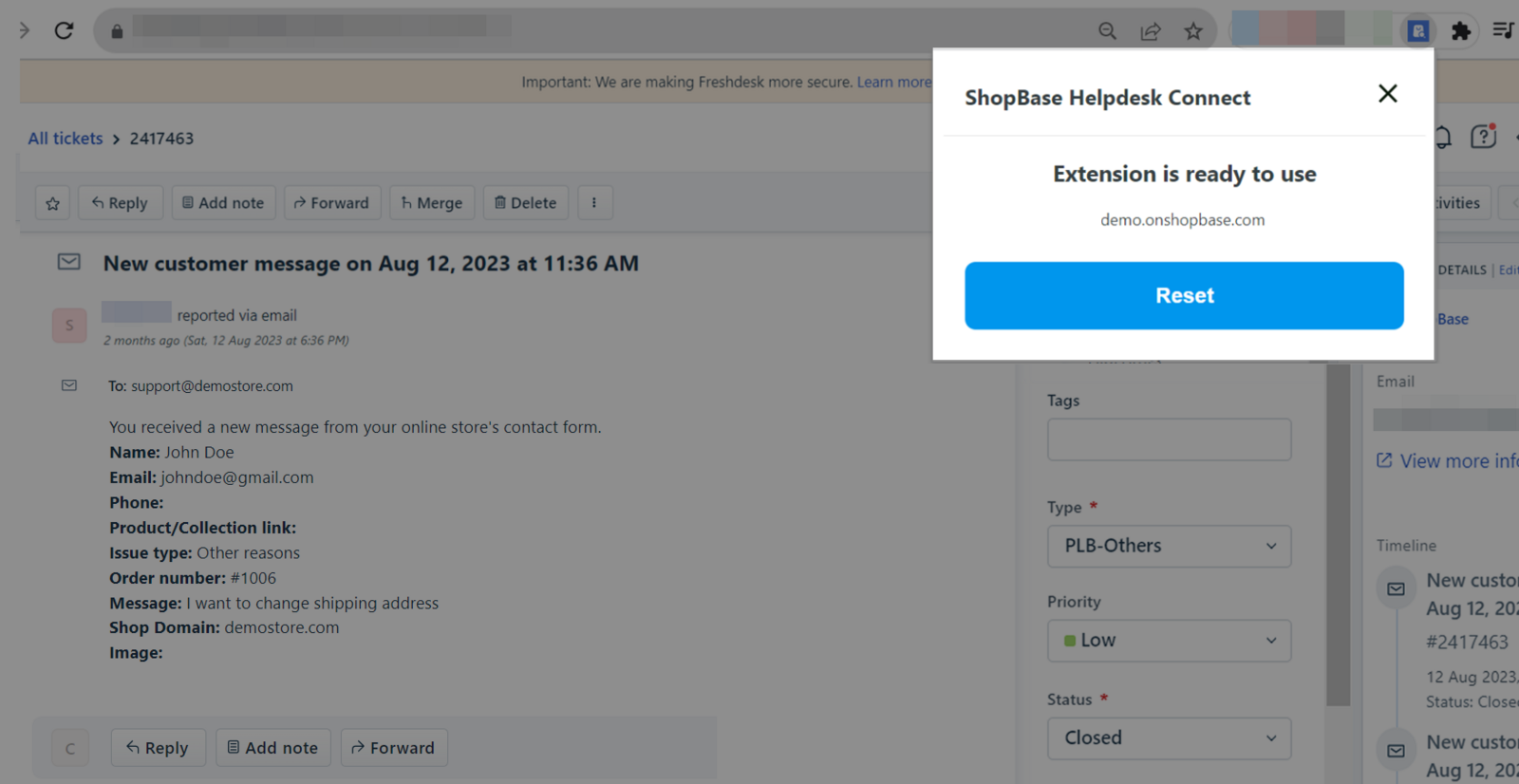Click the requester avatar with letter S
The width and height of the screenshot is (1519, 784).
pyautogui.click(x=69, y=326)
